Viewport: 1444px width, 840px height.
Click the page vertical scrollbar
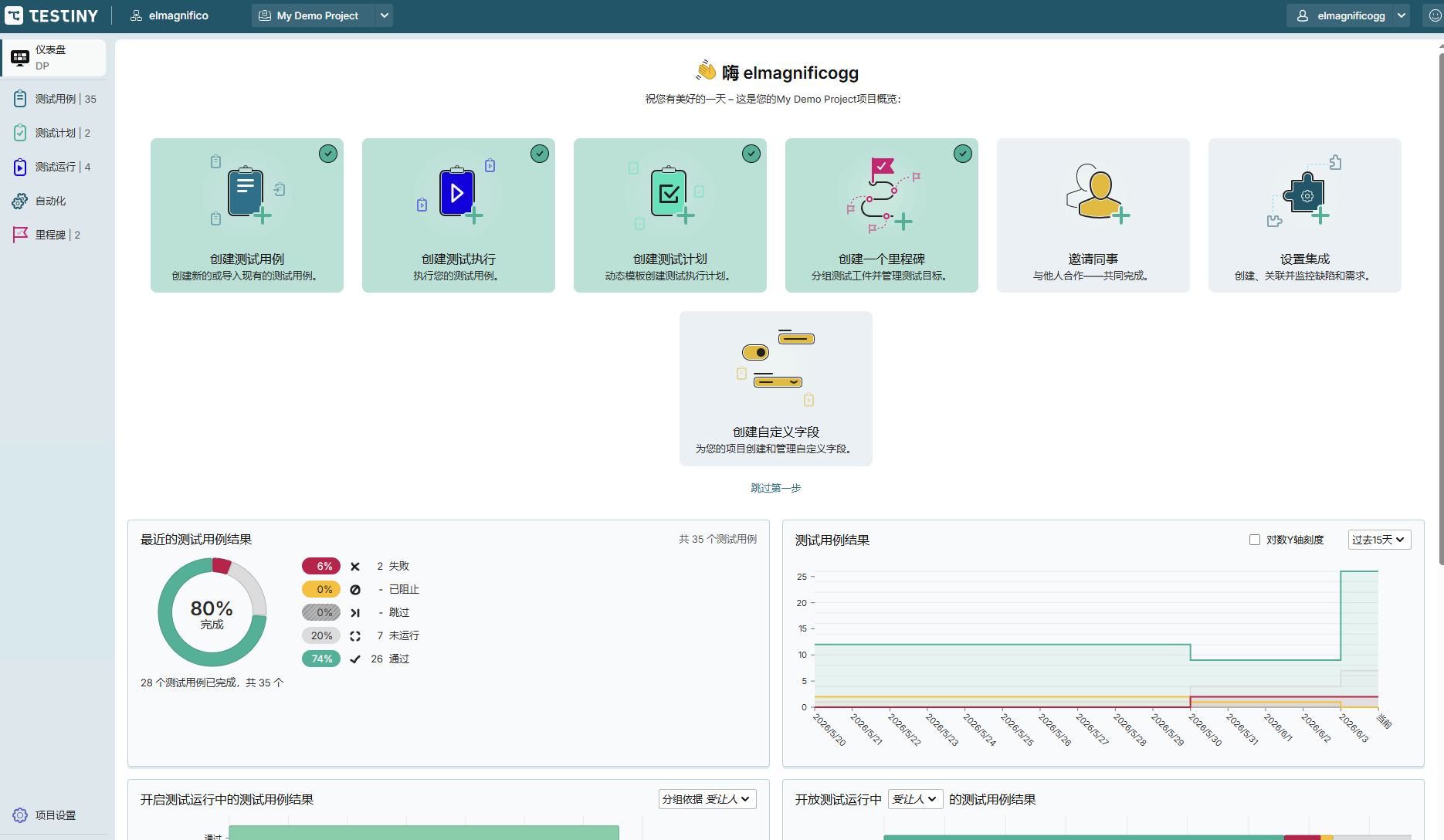[x=1441, y=309]
